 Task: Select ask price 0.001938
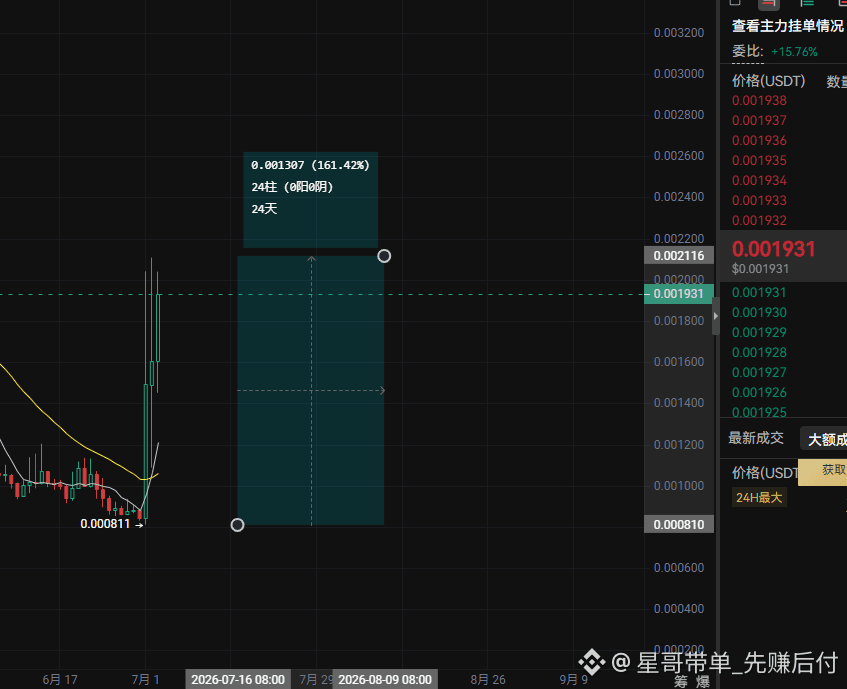759,100
